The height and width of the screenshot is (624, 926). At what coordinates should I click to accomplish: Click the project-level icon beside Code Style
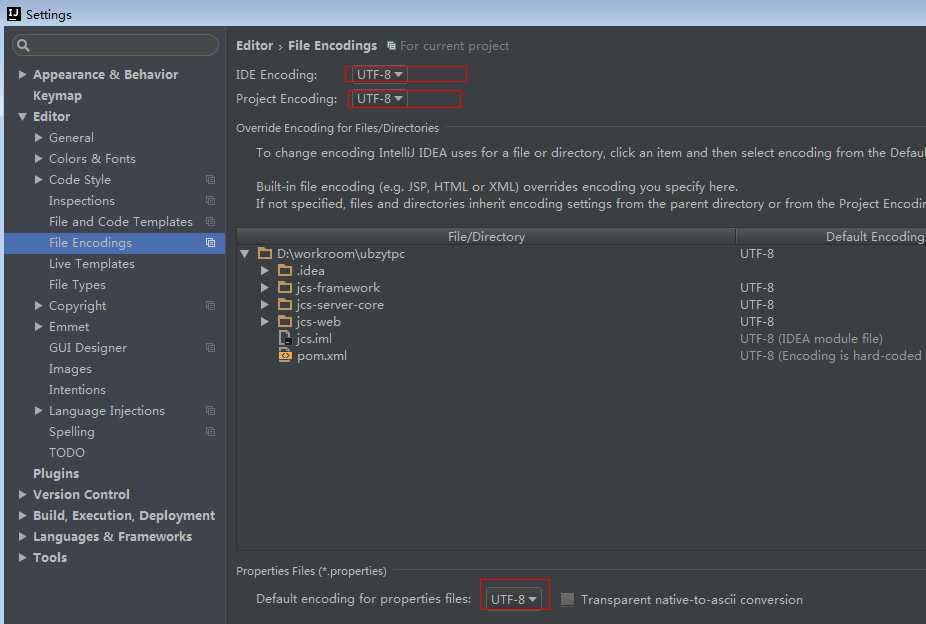point(210,179)
